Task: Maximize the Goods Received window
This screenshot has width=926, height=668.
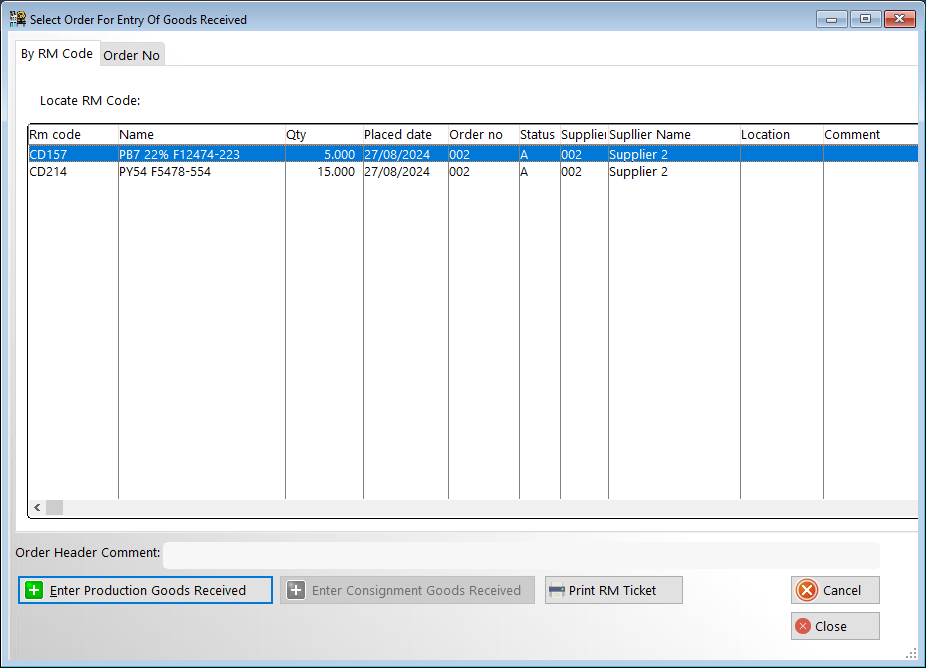Action: [x=864, y=19]
